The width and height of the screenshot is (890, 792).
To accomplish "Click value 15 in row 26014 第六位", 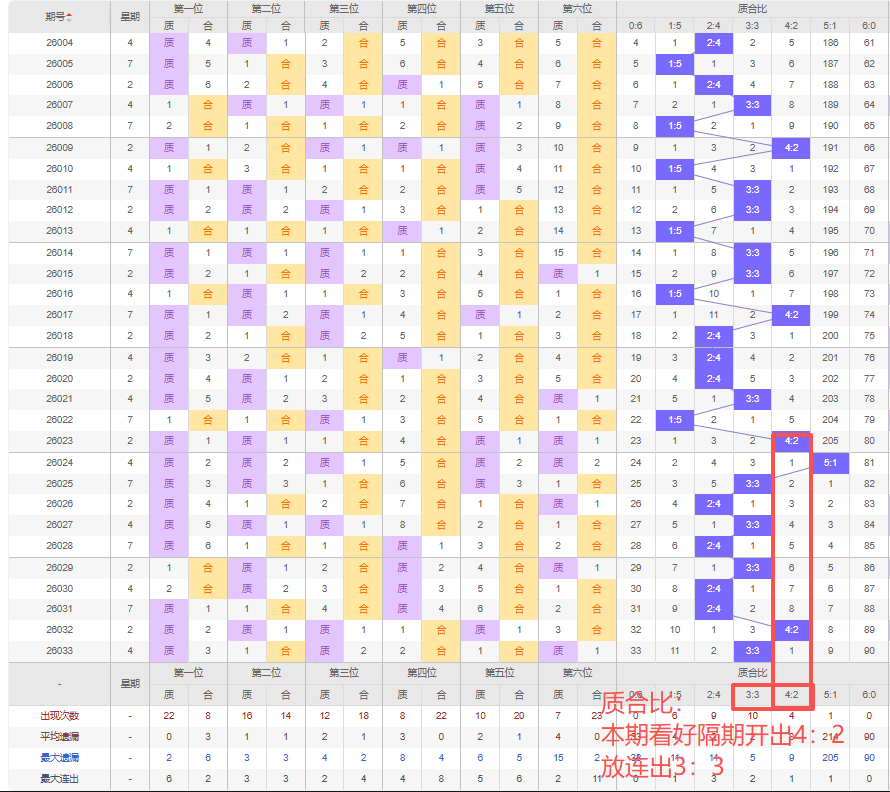I will pos(558,253).
